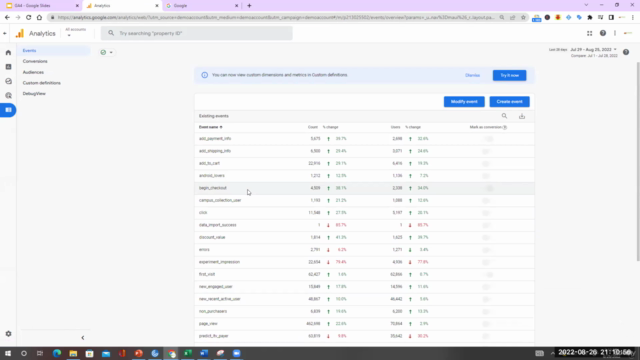Click the Count column header

coord(313,127)
